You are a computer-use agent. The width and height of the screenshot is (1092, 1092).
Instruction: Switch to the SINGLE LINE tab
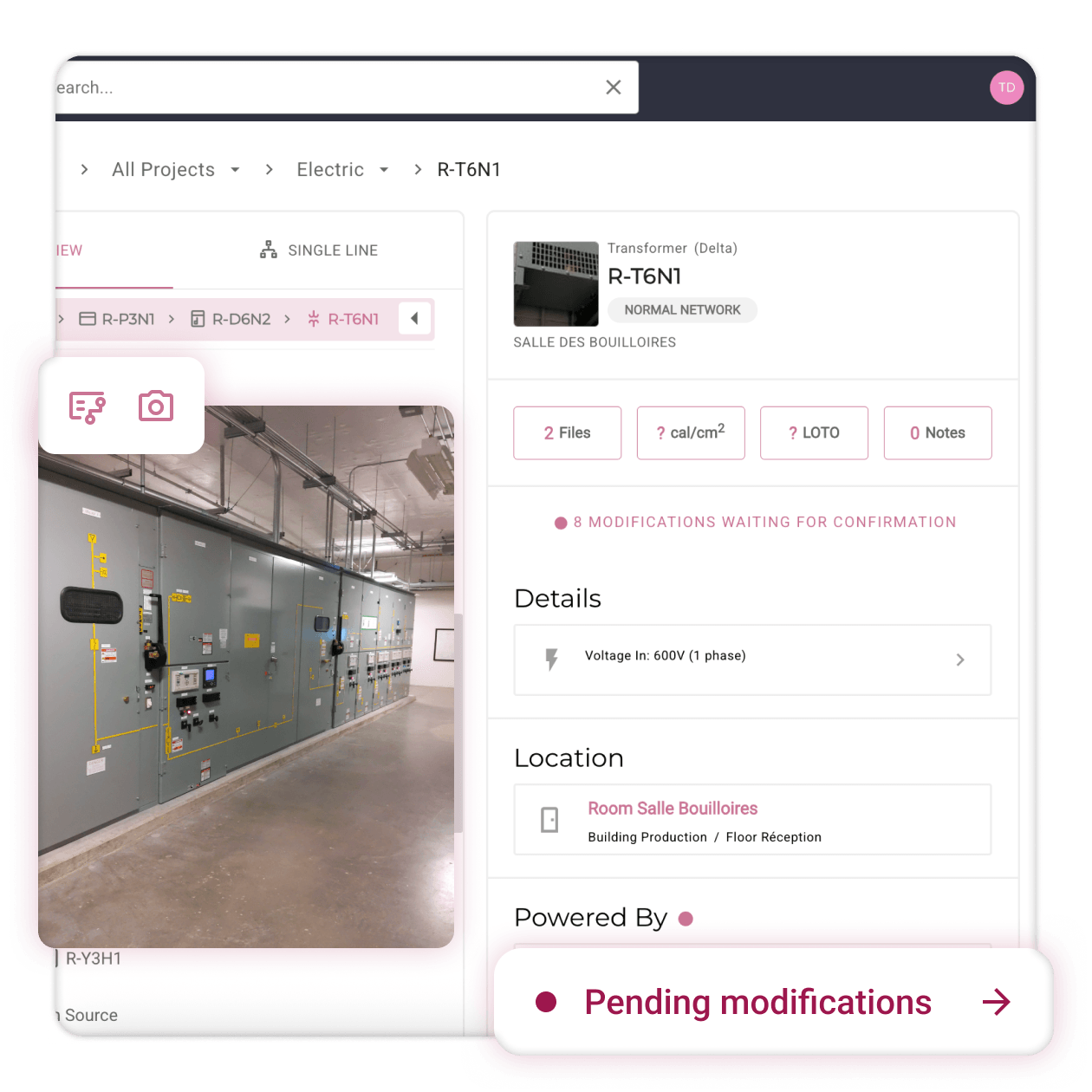point(319,250)
